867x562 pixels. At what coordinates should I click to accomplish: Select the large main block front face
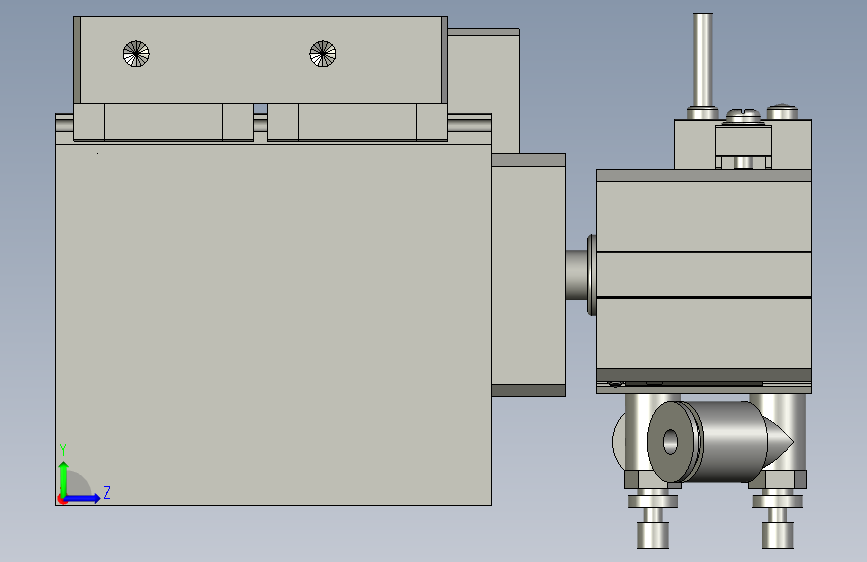[x=273, y=325]
